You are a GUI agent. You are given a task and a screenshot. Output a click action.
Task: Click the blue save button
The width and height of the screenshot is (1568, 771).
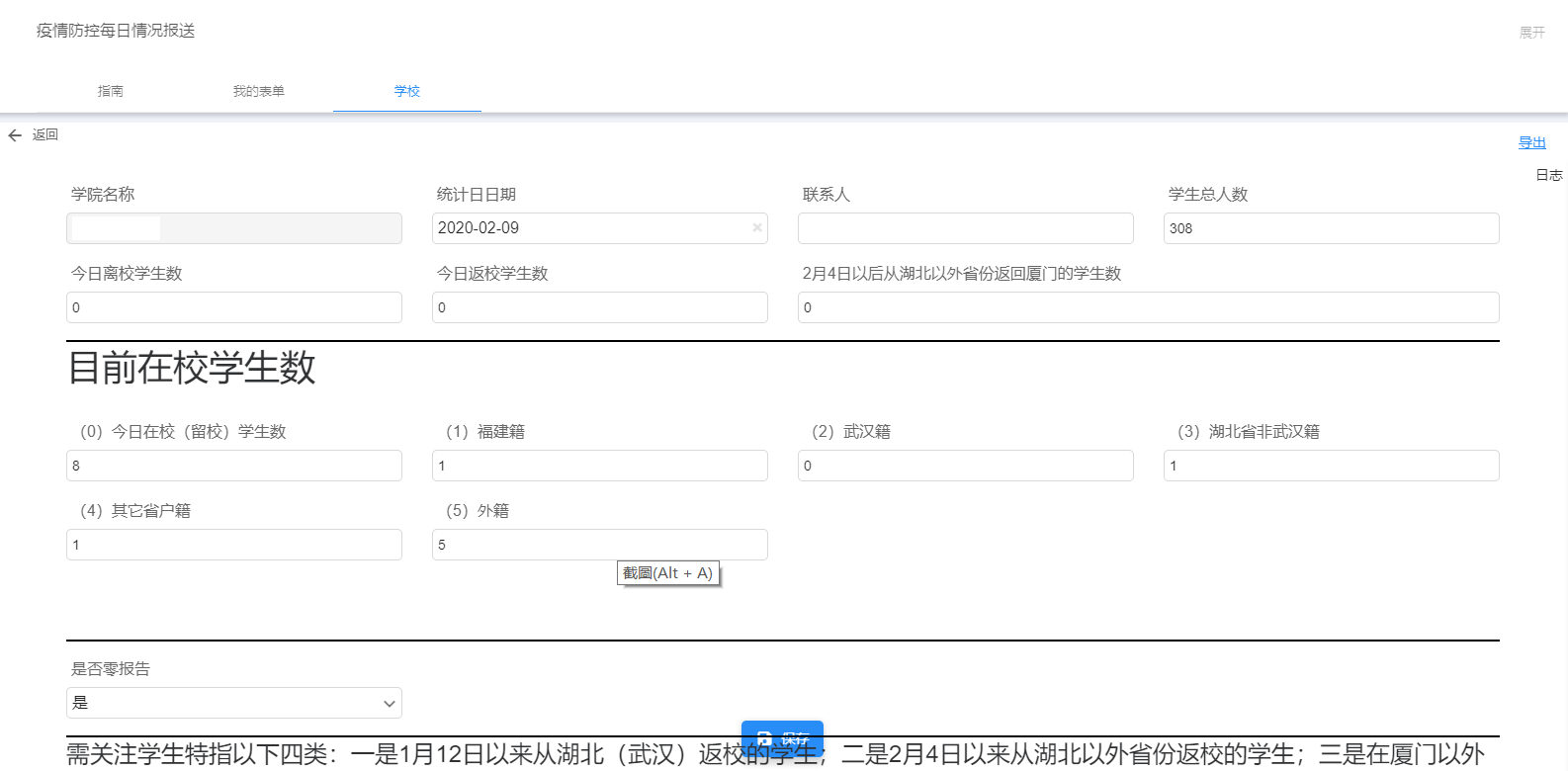[782, 737]
